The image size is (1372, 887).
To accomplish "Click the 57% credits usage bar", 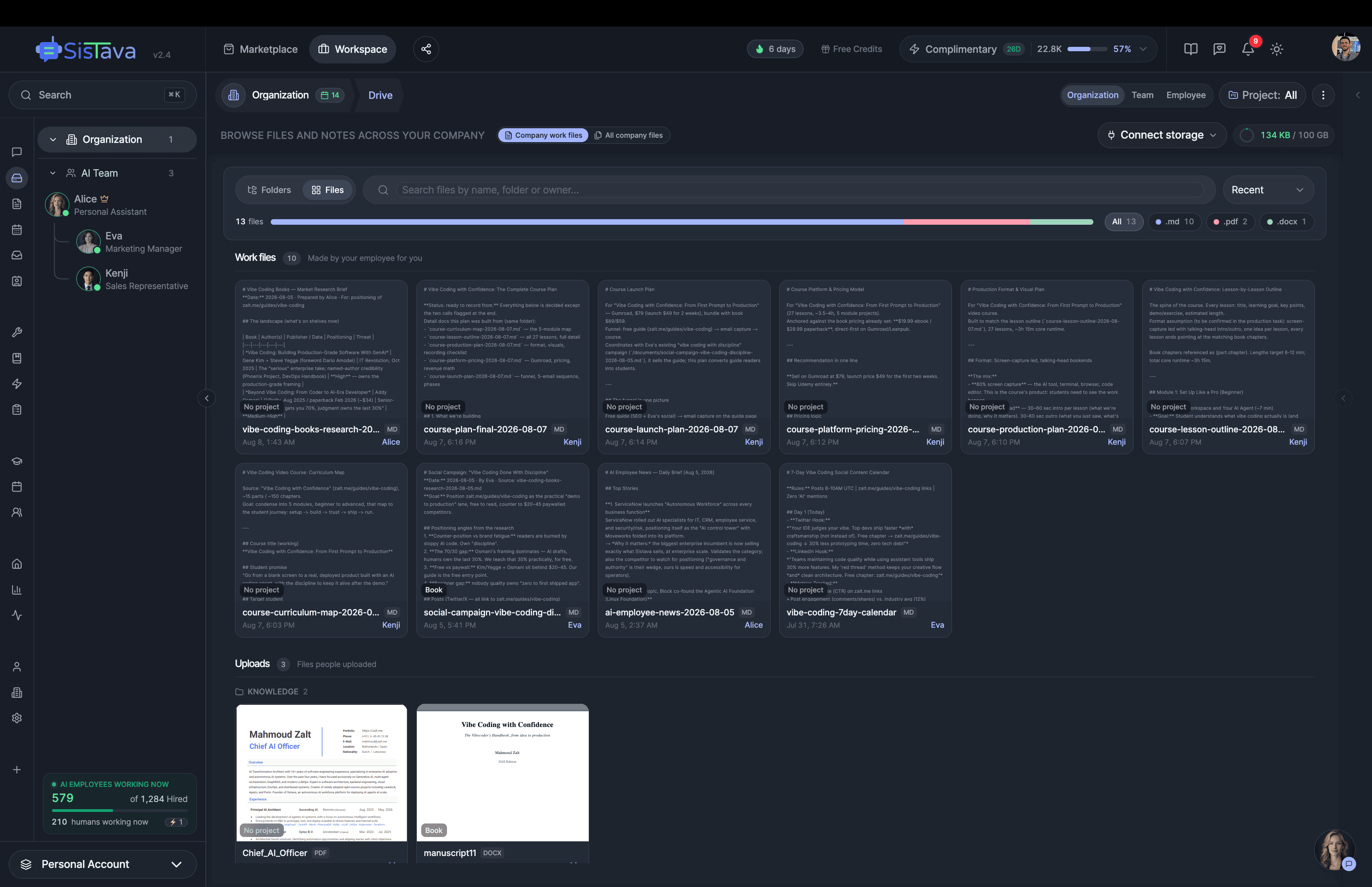I will click(x=1087, y=49).
